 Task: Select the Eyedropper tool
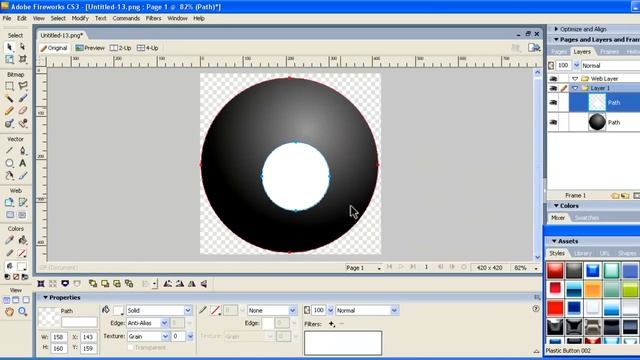pyautogui.click(x=9, y=240)
